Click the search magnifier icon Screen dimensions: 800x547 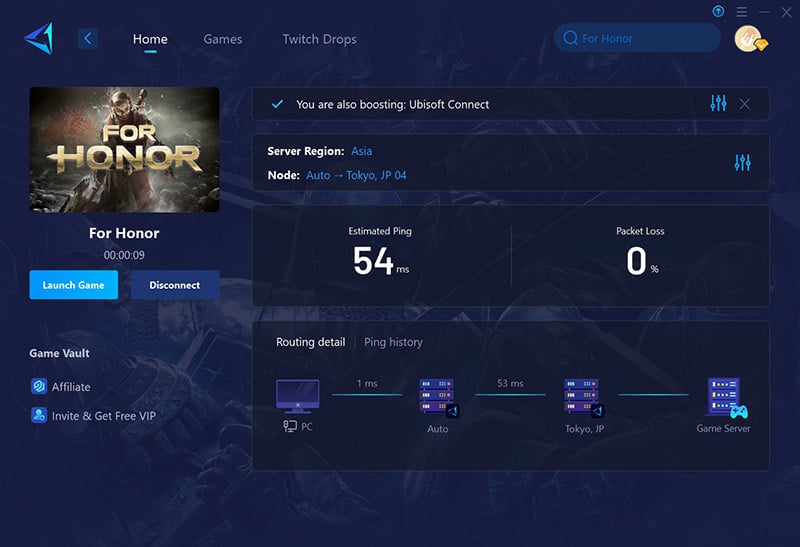pos(570,38)
